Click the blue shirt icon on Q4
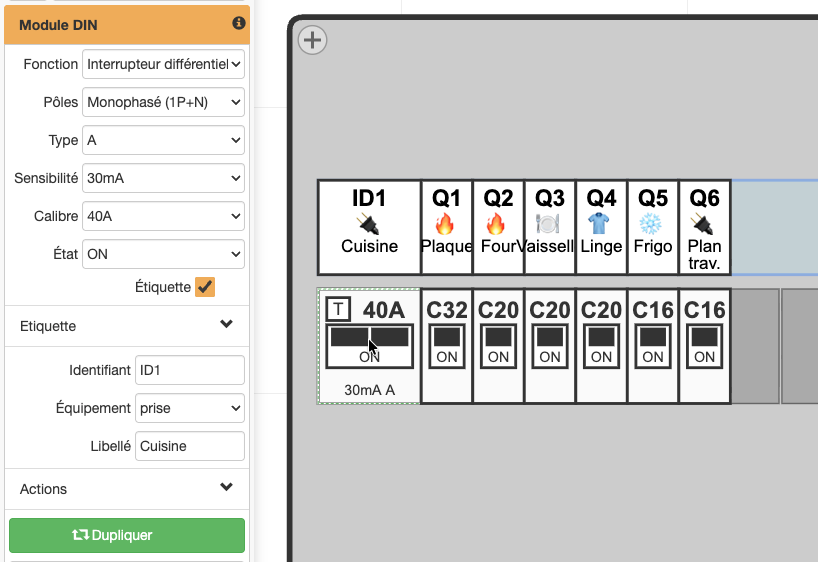 pos(599,224)
